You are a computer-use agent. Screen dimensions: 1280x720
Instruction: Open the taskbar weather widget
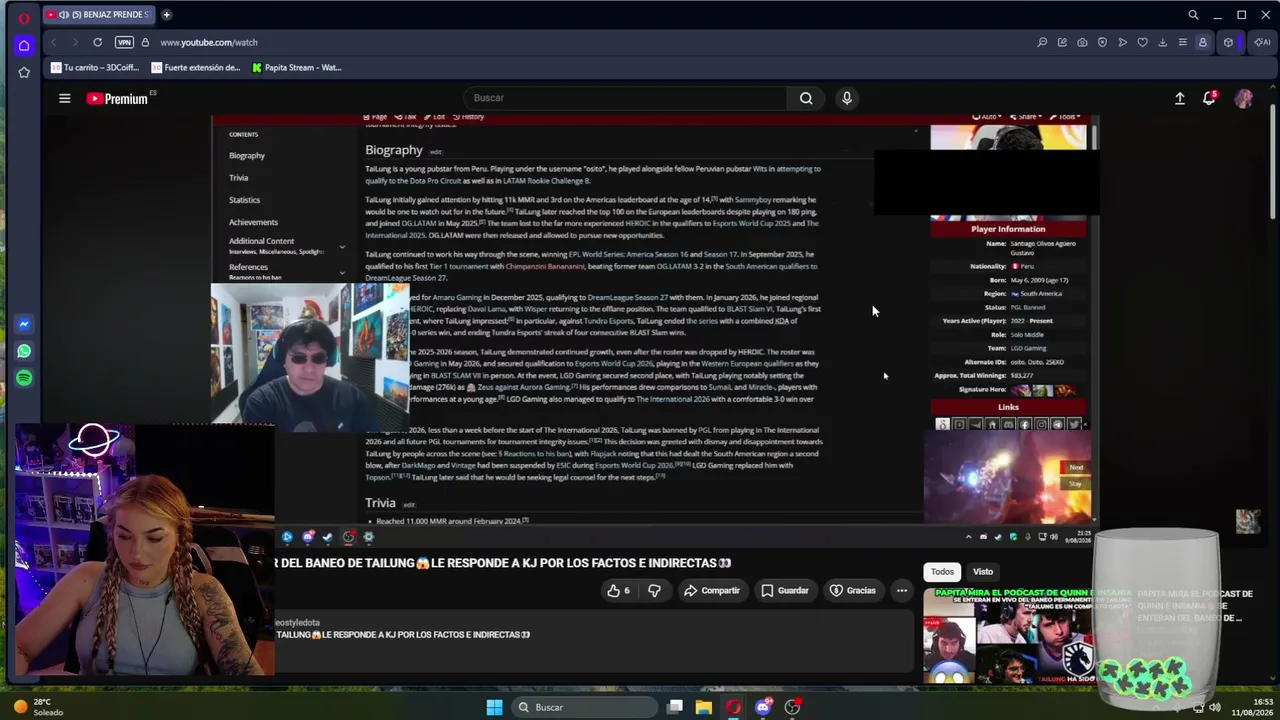(x=39, y=707)
